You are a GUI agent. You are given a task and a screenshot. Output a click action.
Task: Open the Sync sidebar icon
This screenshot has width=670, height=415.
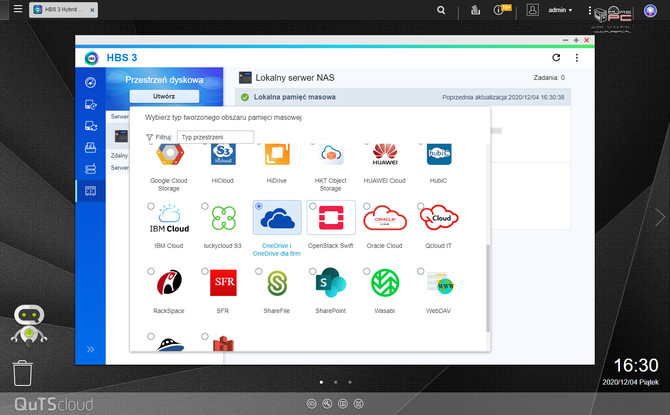click(x=90, y=126)
